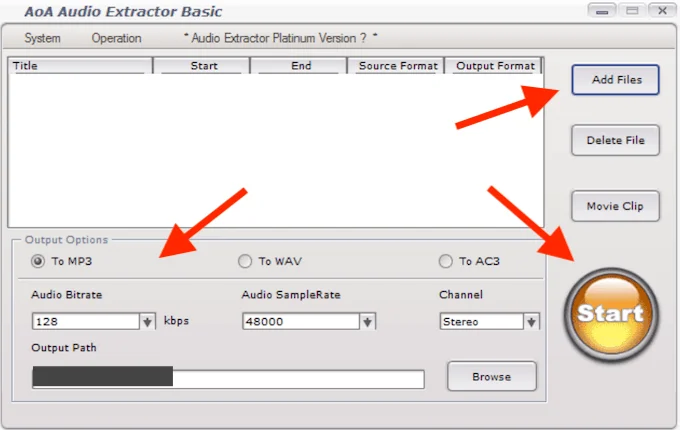Open the Movie Clip tool

[615, 206]
